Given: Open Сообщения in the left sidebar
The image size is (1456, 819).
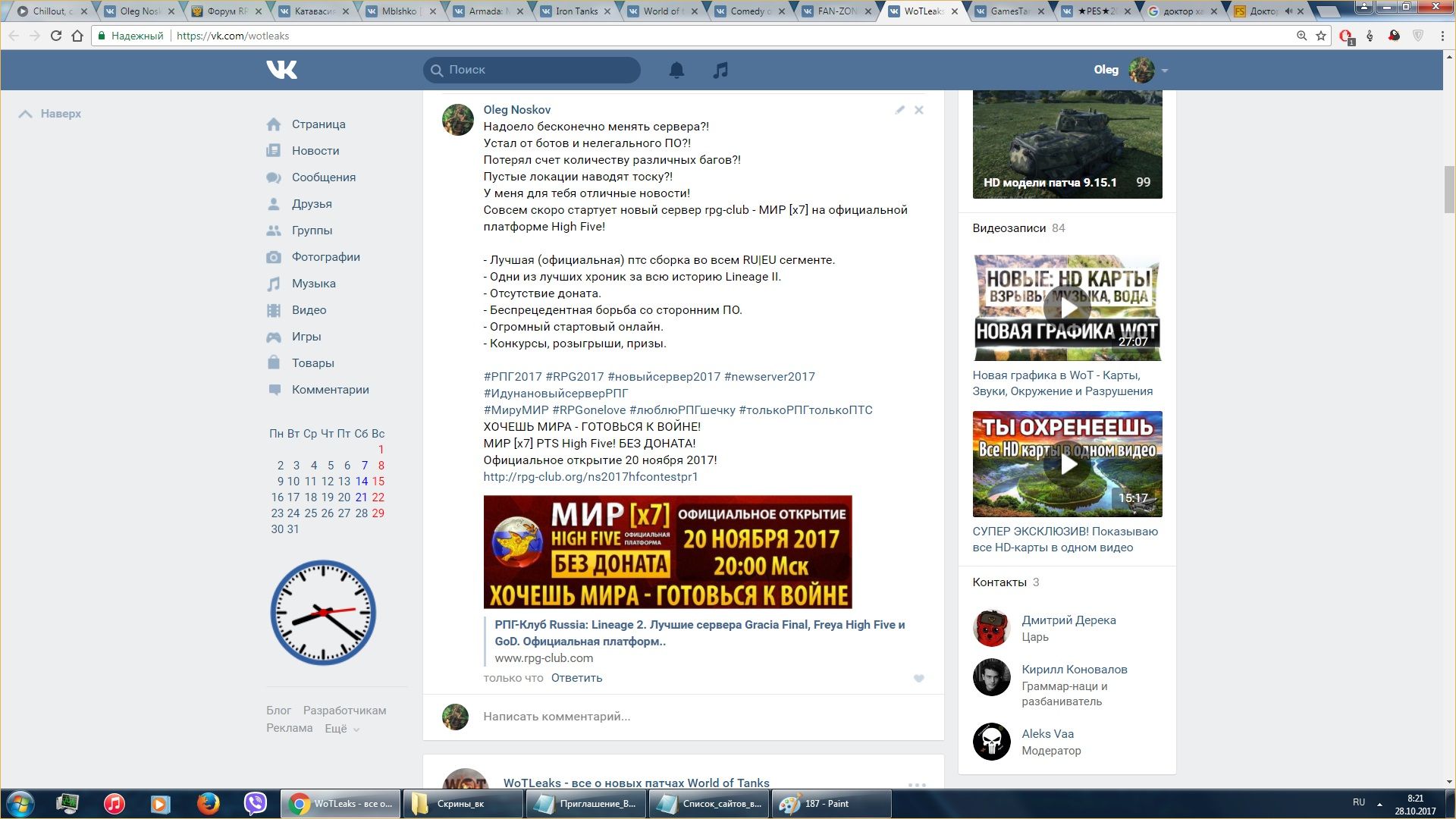Looking at the screenshot, I should pos(323,177).
